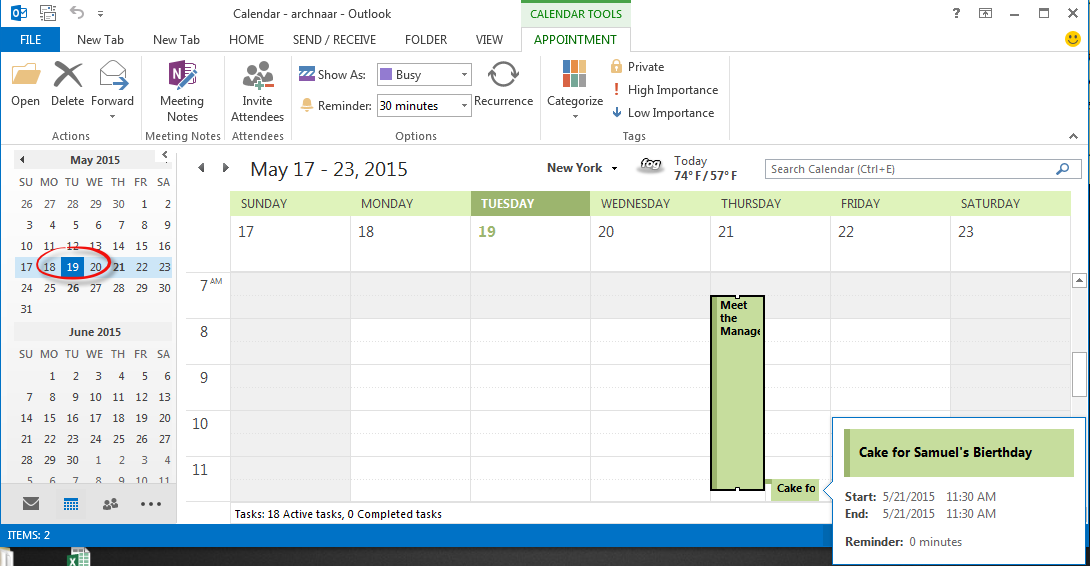Open the Categorize color menu

(575, 89)
